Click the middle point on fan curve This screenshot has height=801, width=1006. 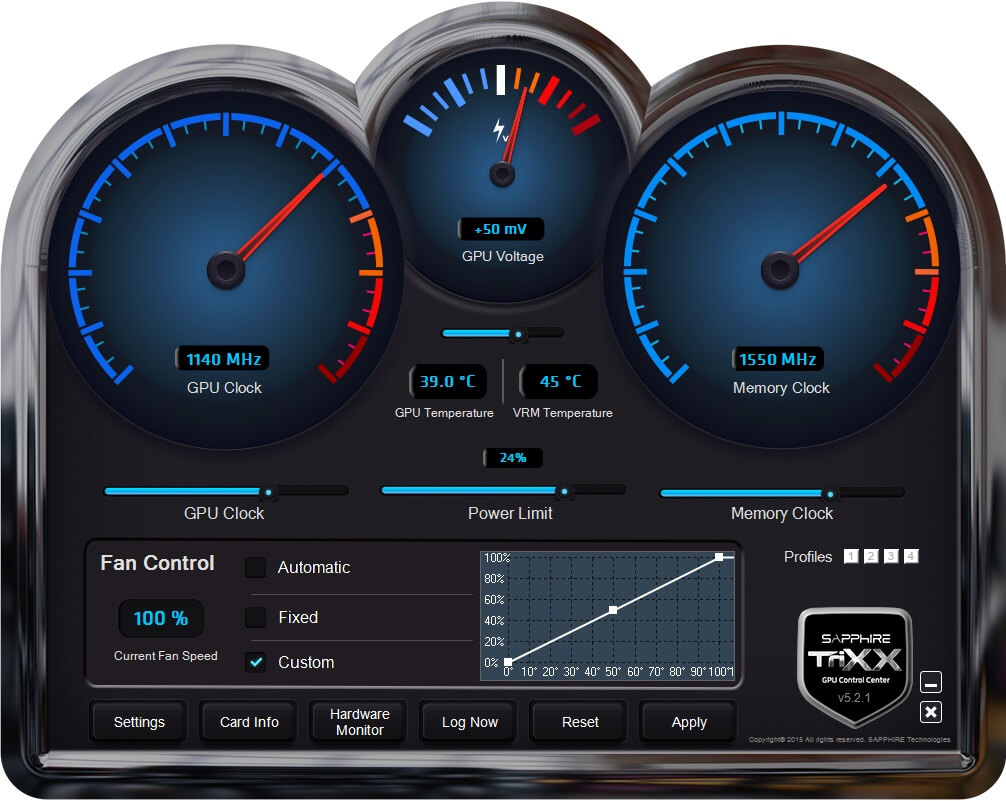click(613, 610)
